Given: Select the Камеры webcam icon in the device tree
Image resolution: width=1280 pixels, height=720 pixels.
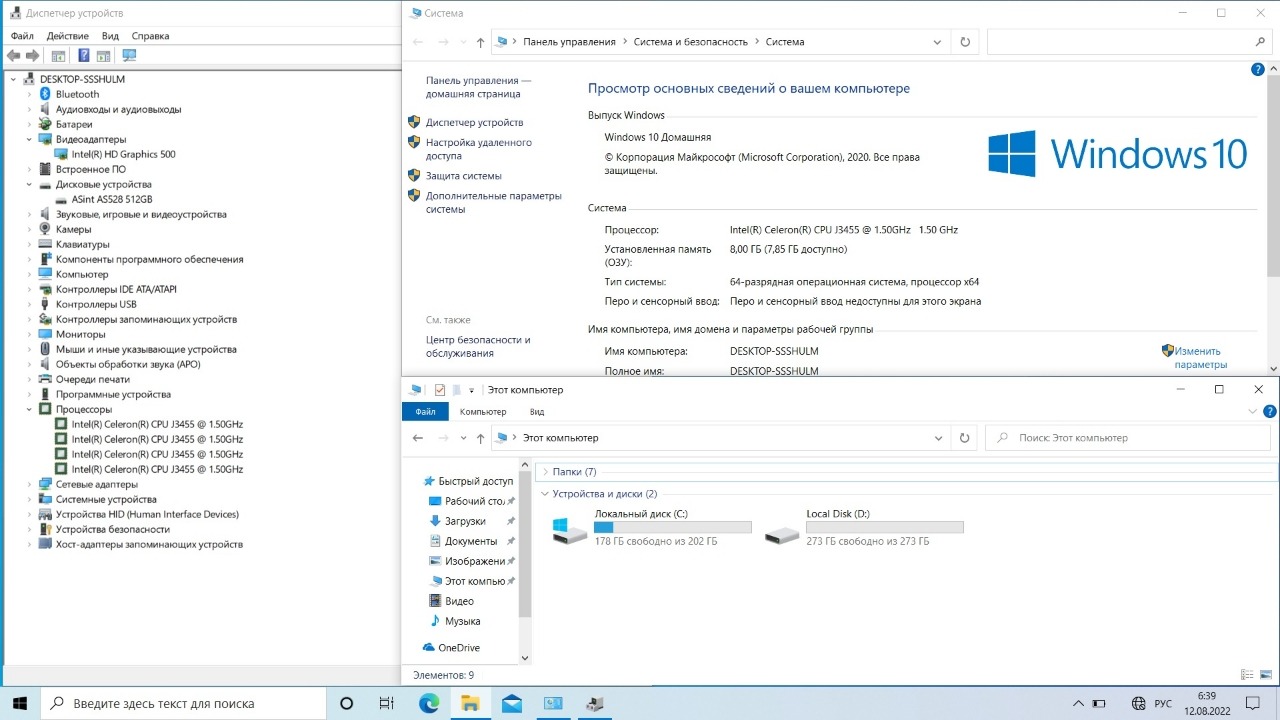Looking at the screenshot, I should point(45,229).
